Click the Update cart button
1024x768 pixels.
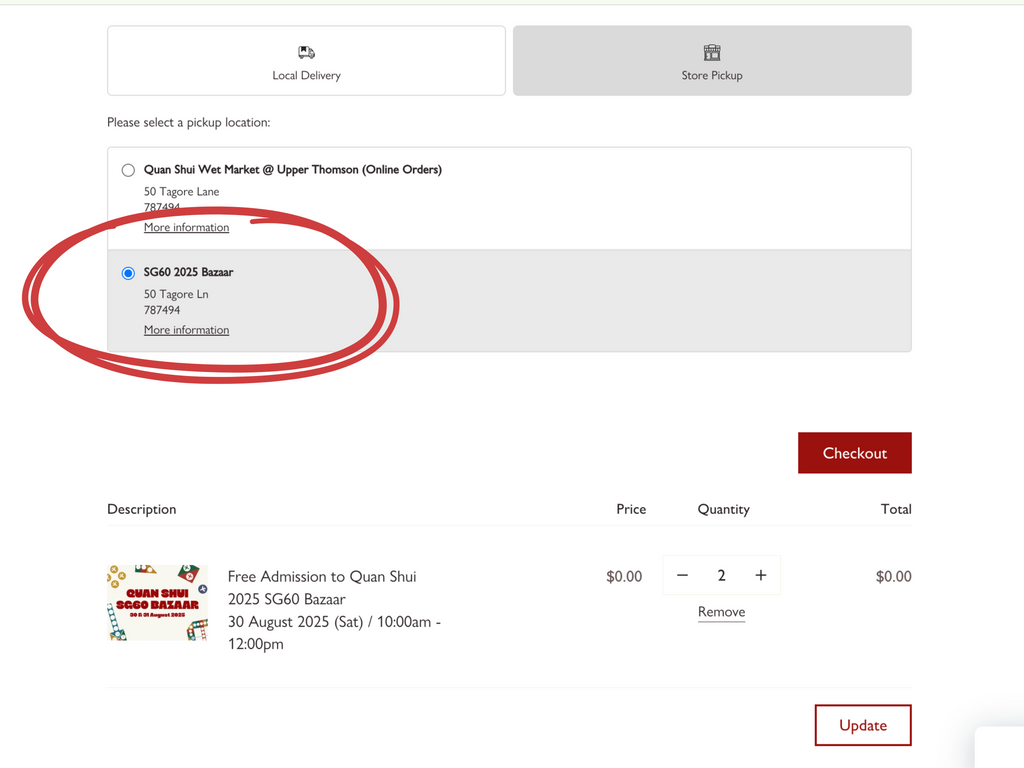click(x=863, y=725)
